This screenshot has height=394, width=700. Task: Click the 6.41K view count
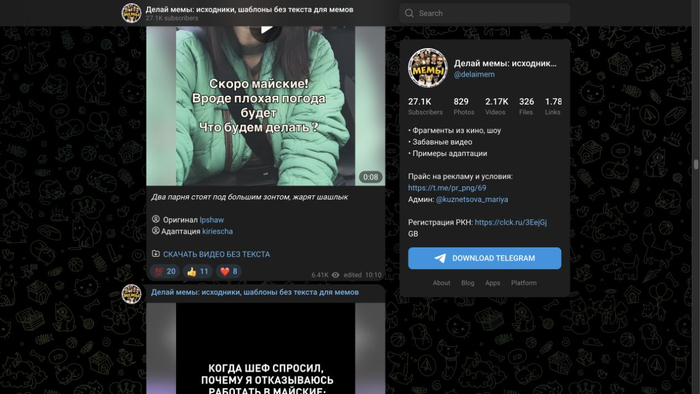tap(320, 275)
